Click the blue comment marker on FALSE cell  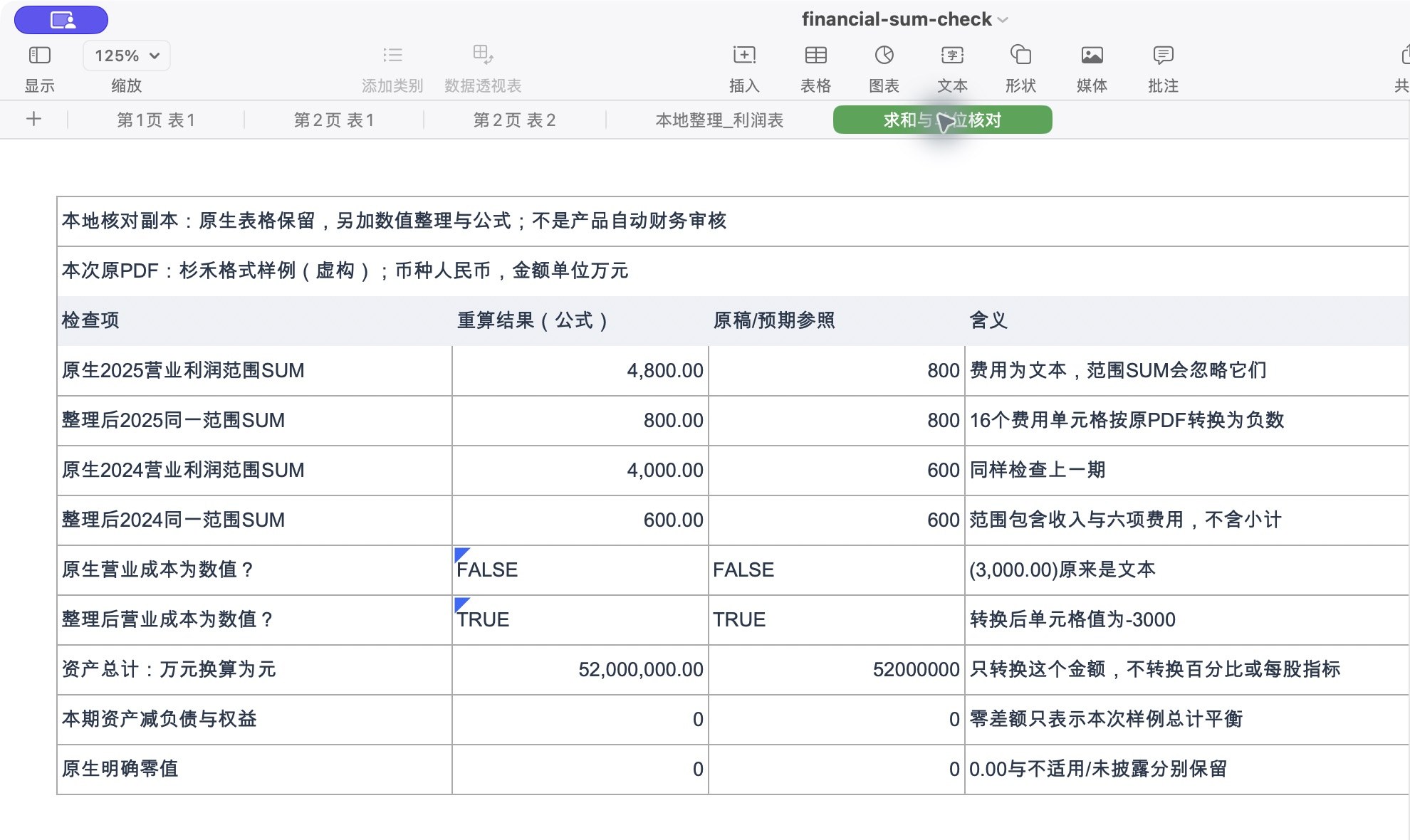[x=461, y=554]
